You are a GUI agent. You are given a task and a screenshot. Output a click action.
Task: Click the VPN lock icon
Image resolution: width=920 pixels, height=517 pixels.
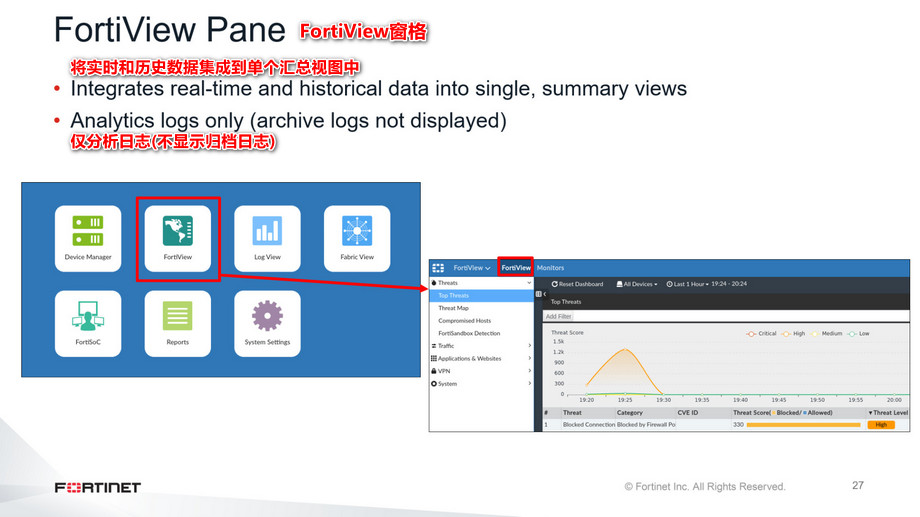434,371
